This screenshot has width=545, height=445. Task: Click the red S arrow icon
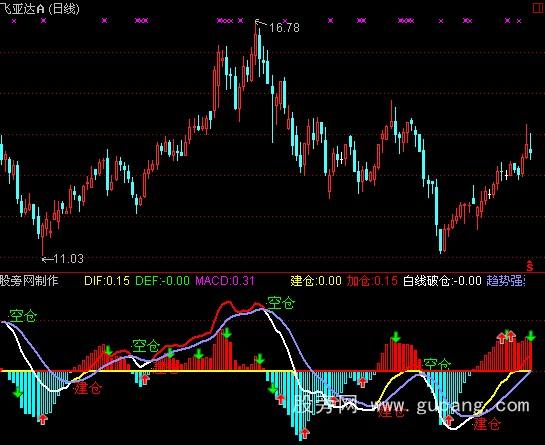(530, 266)
